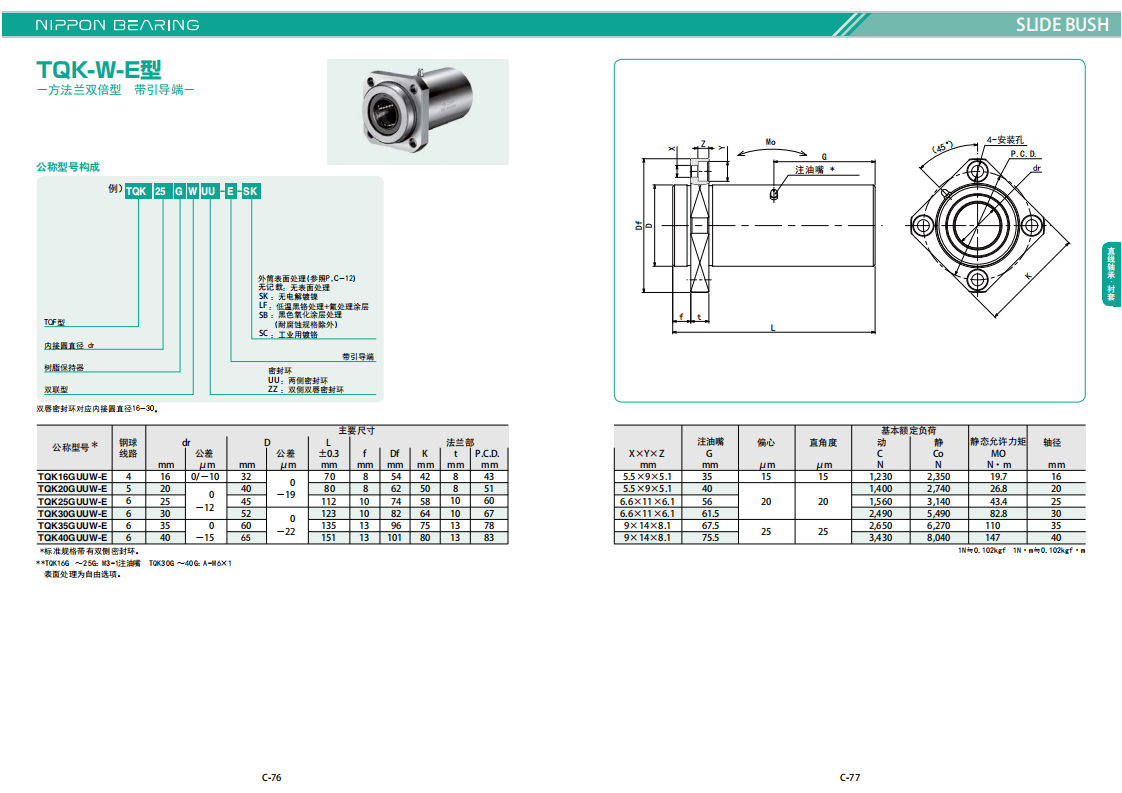
Task: Click the page number C-76
Action: coord(271,777)
